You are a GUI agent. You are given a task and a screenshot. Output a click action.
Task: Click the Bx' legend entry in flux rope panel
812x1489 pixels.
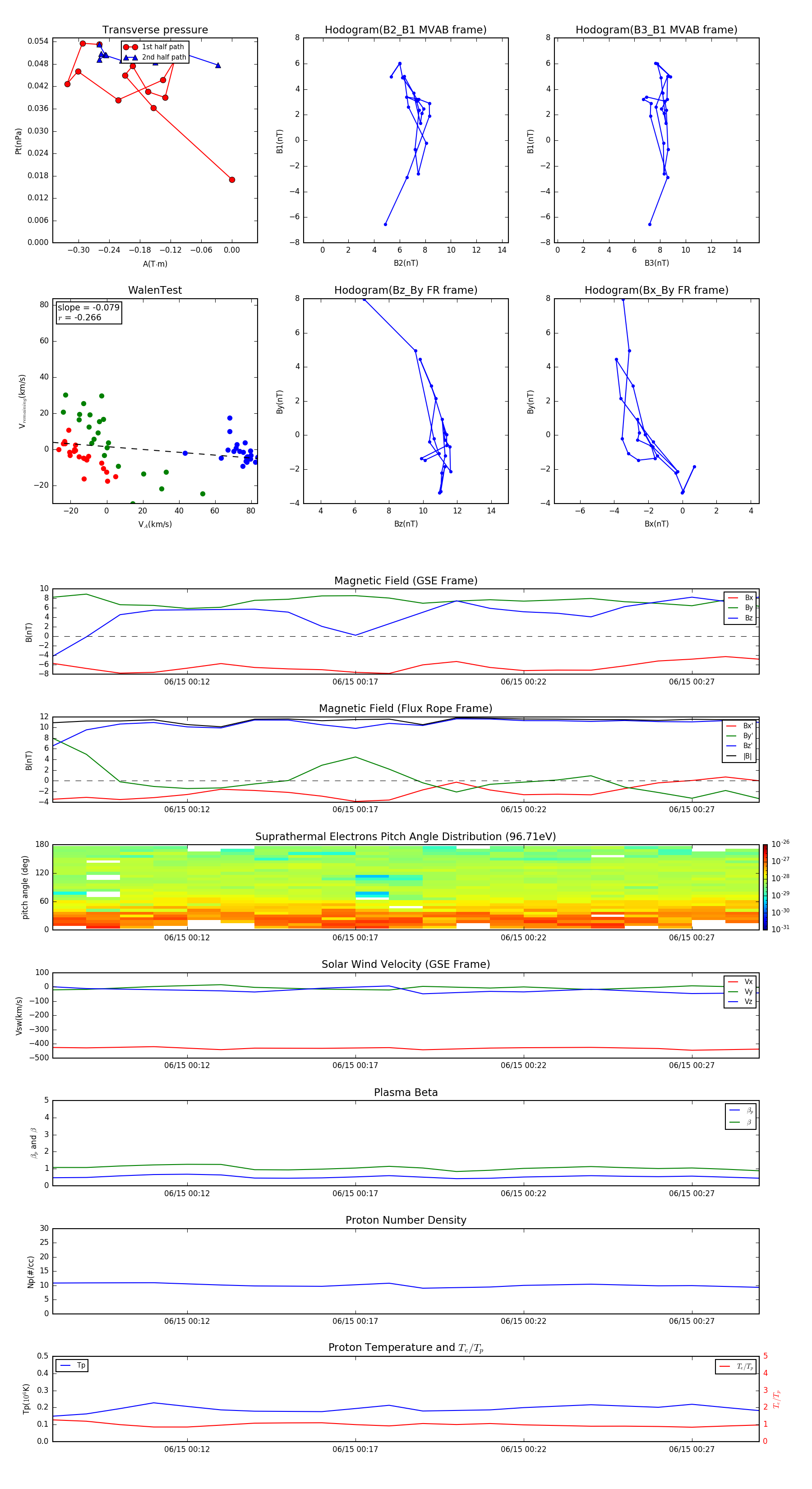[740, 726]
